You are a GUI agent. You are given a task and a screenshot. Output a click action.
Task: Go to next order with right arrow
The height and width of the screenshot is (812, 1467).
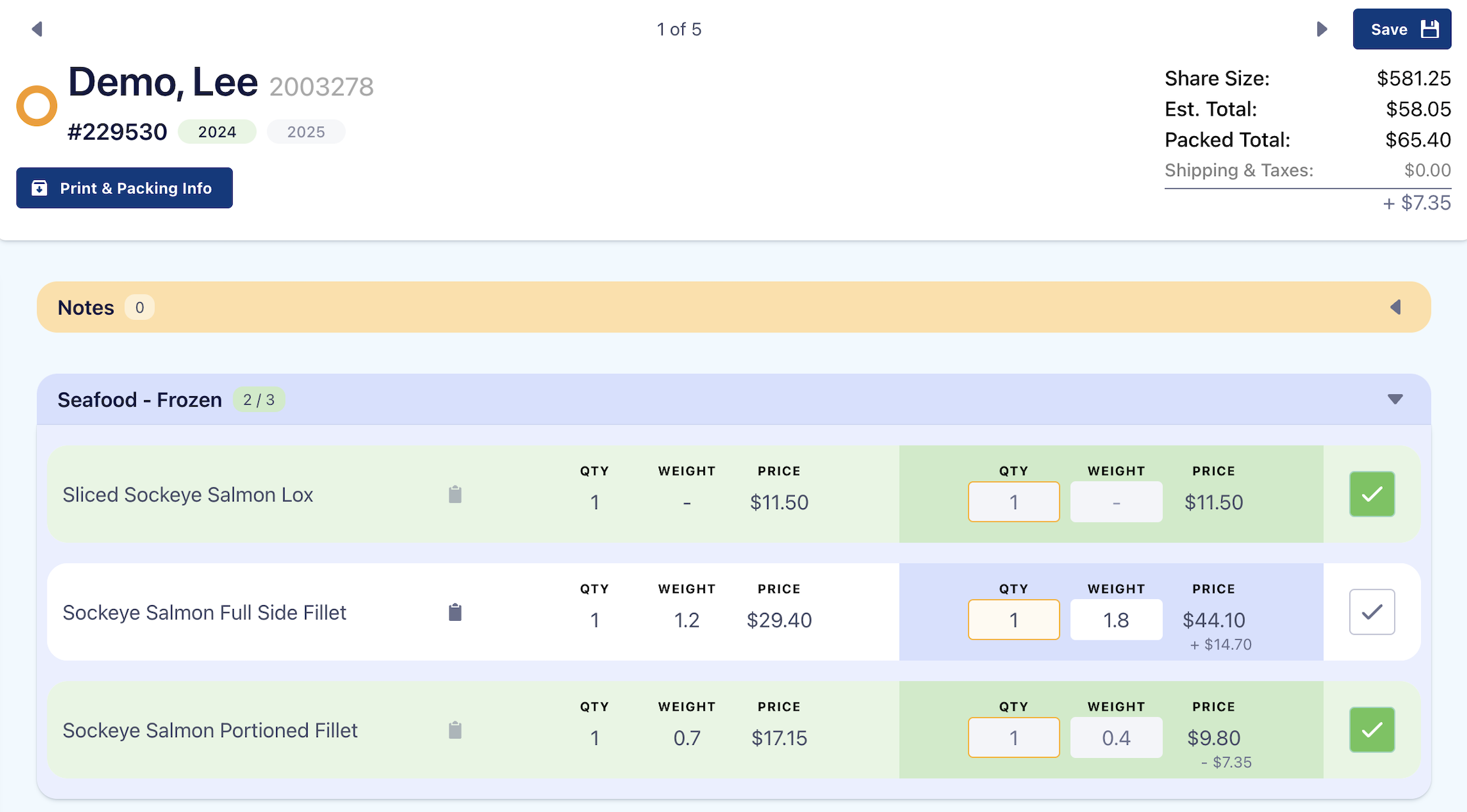tap(1322, 29)
